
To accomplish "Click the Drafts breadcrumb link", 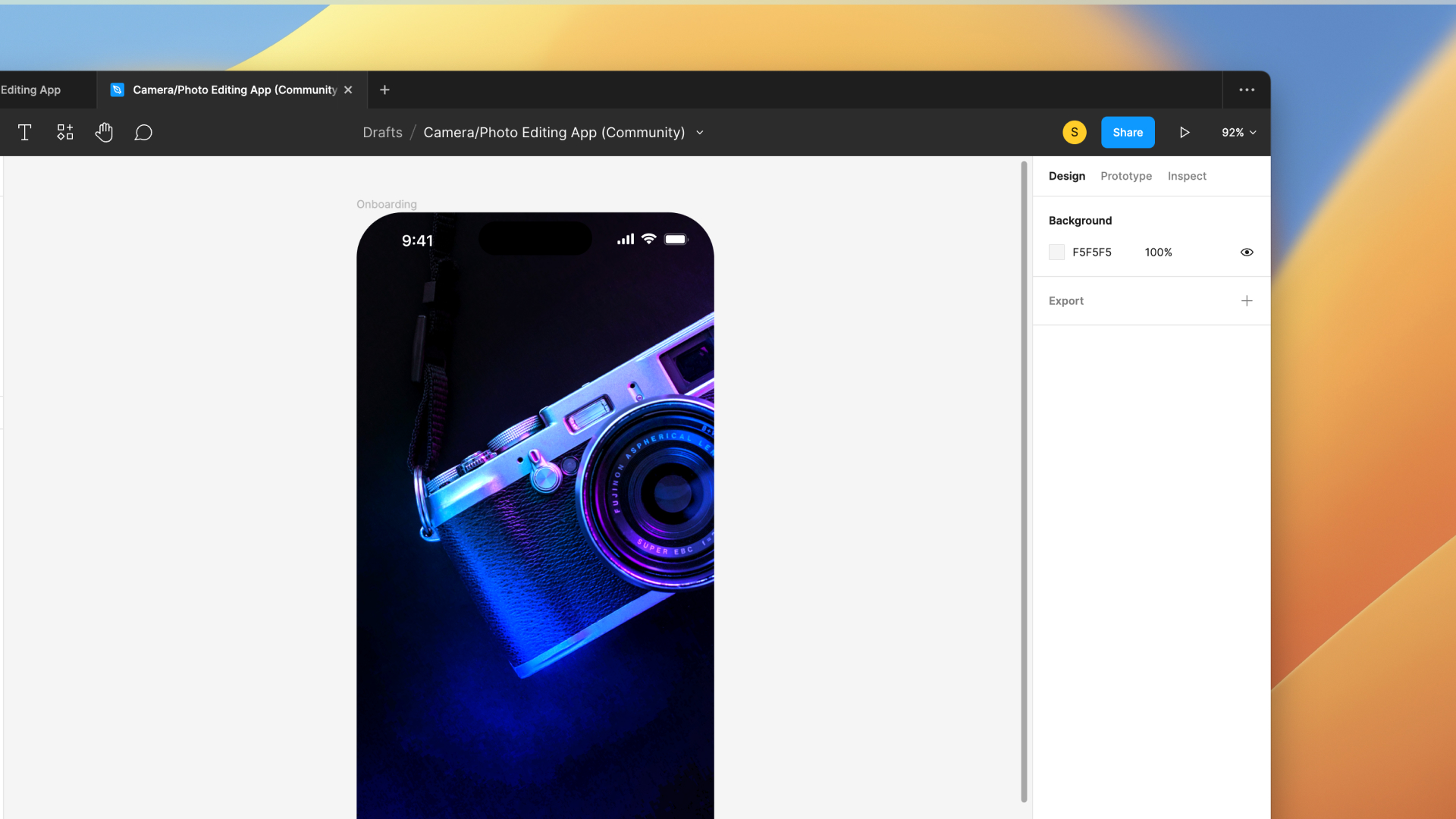I will pos(382,133).
